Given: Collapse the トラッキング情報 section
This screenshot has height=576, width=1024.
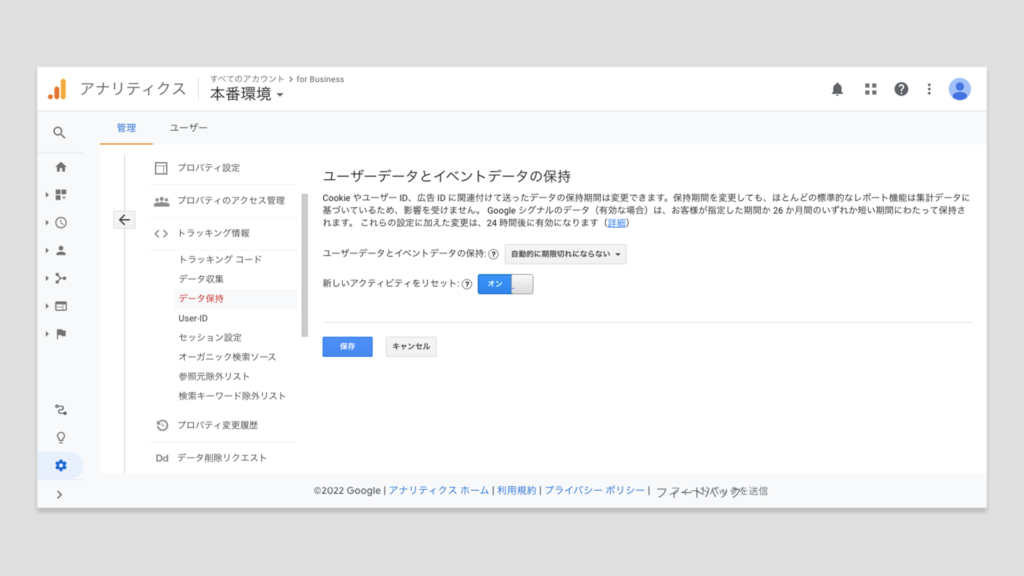Looking at the screenshot, I should click(213, 233).
